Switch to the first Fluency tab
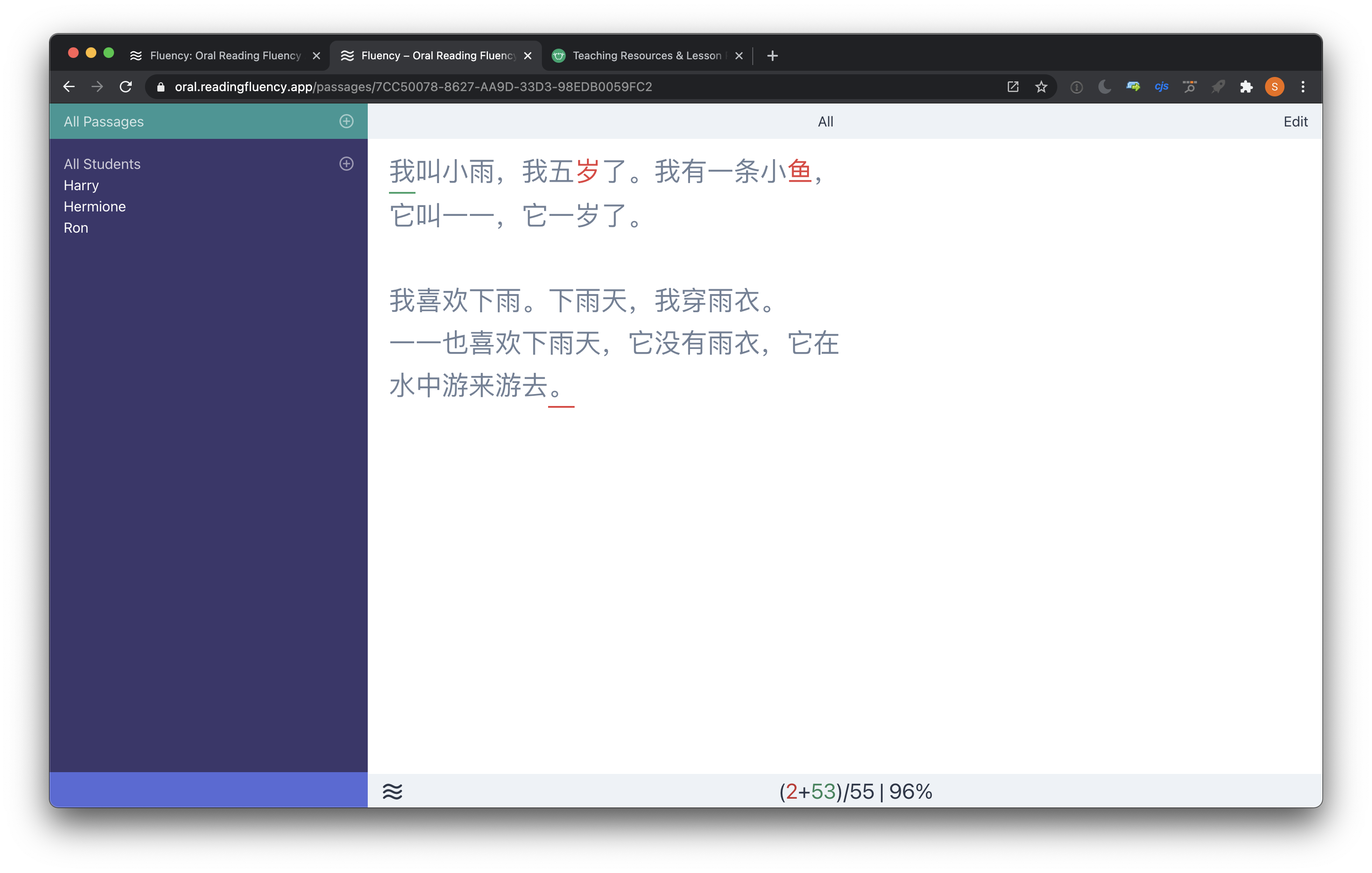The width and height of the screenshot is (1372, 873). (222, 55)
